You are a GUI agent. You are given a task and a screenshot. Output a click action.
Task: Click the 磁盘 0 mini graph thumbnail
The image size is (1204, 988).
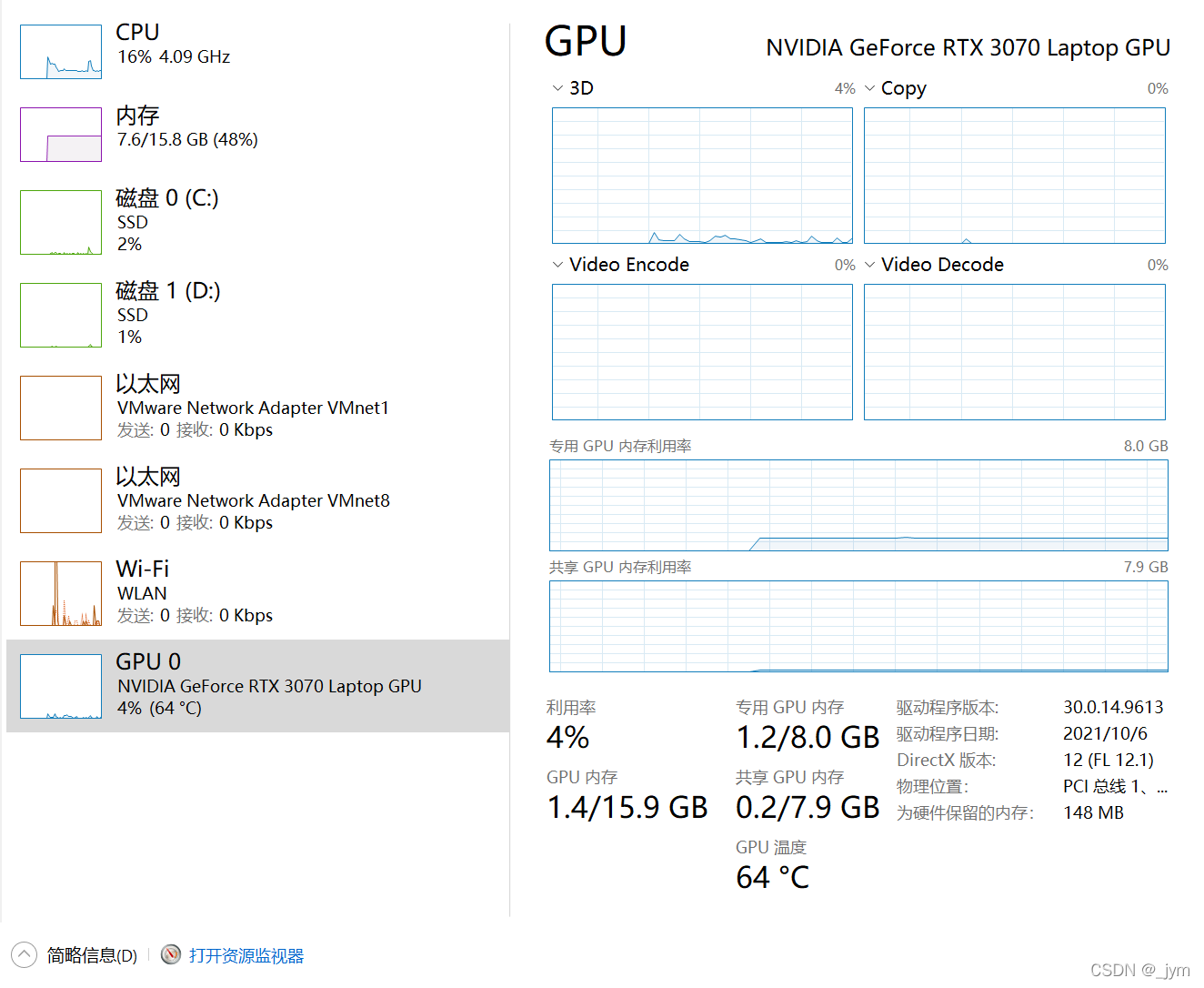(x=61, y=222)
